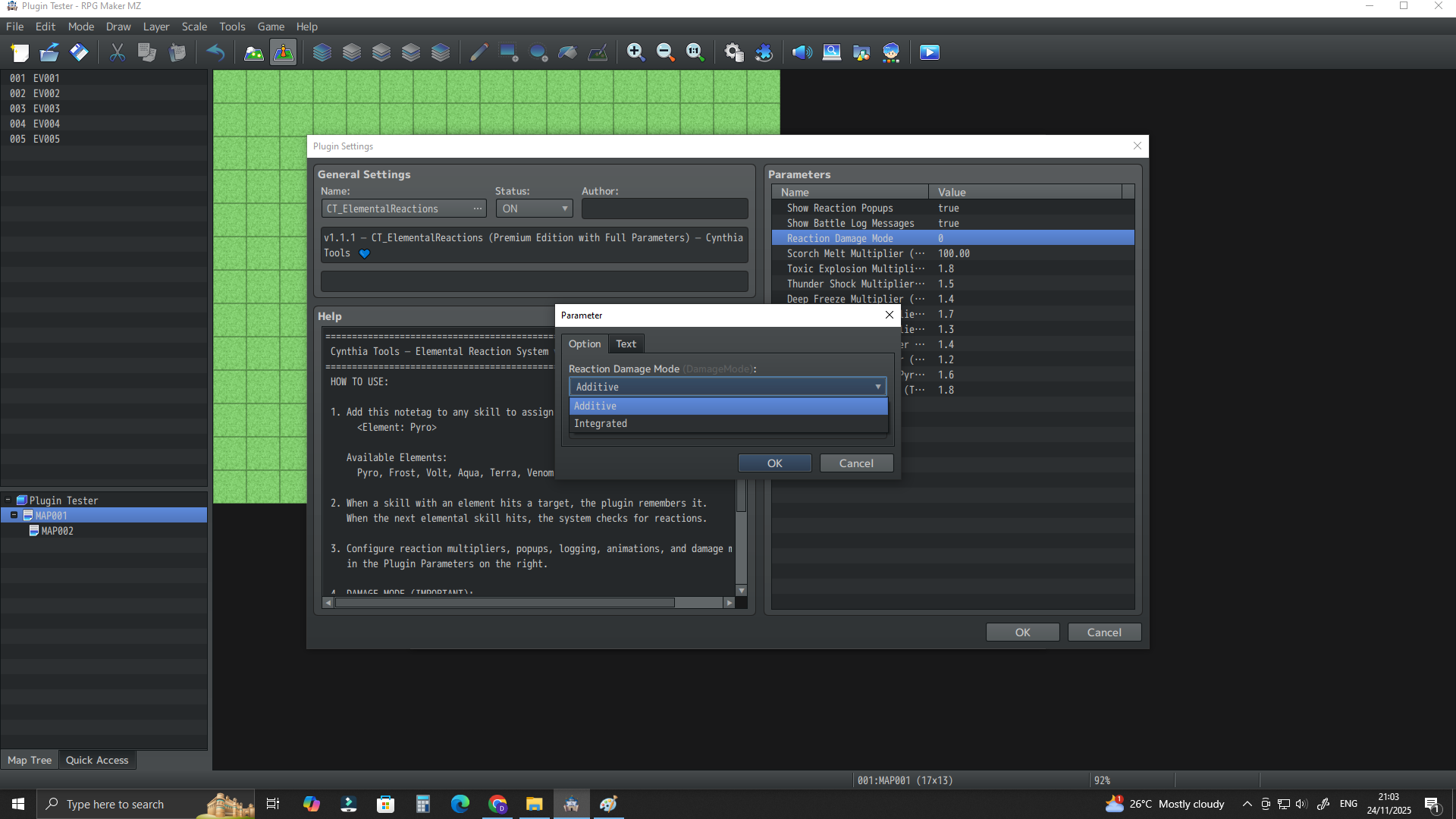Image resolution: width=1456 pixels, height=819 pixels.
Task: Select the Pencil drawing tool
Action: click(479, 52)
